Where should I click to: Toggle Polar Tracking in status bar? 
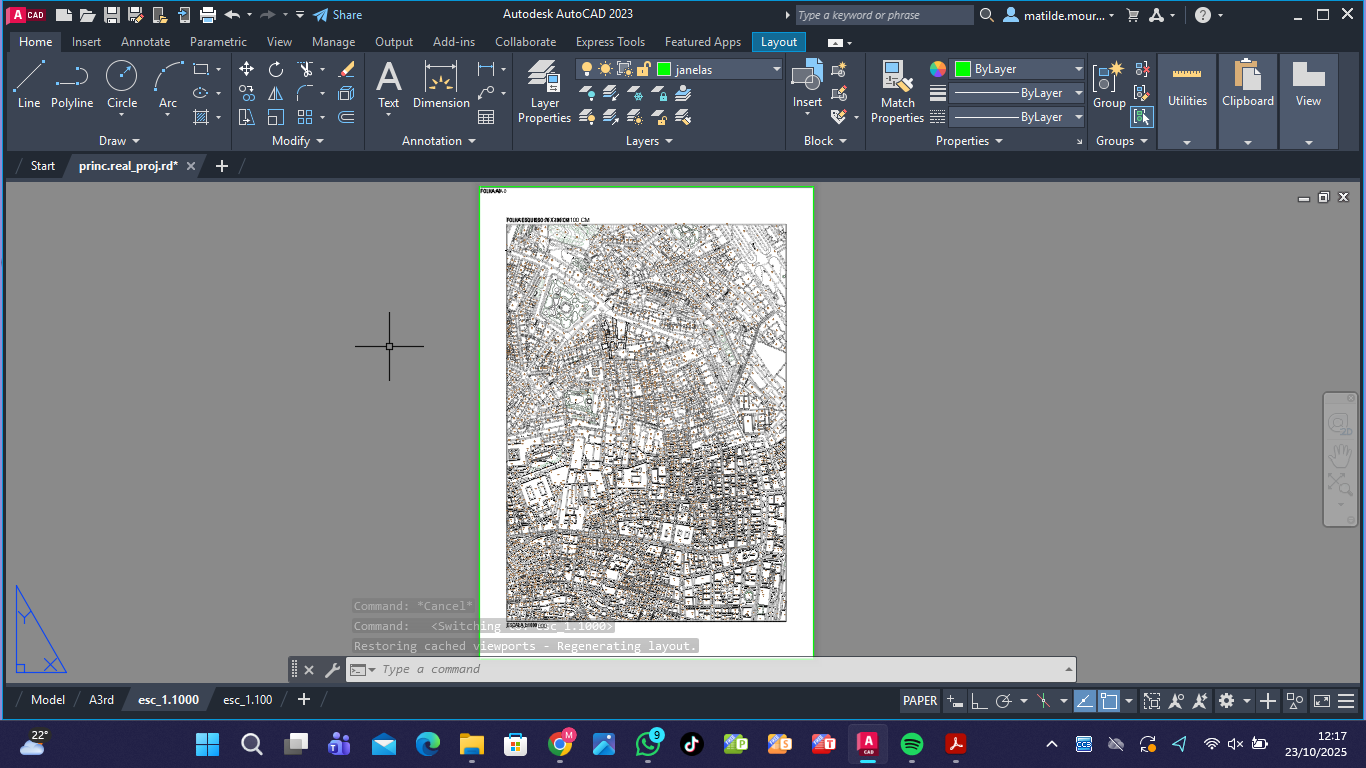coord(1005,701)
